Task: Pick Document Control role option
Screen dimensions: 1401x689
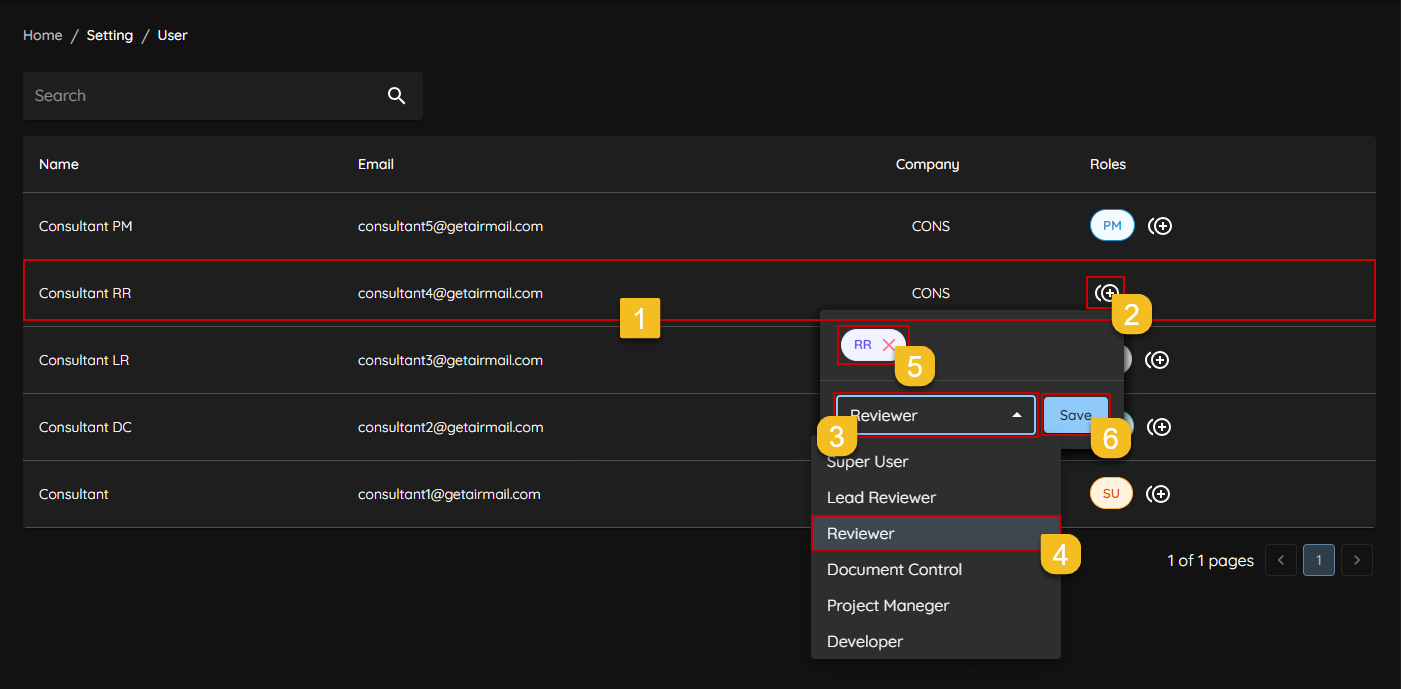Action: [894, 570]
